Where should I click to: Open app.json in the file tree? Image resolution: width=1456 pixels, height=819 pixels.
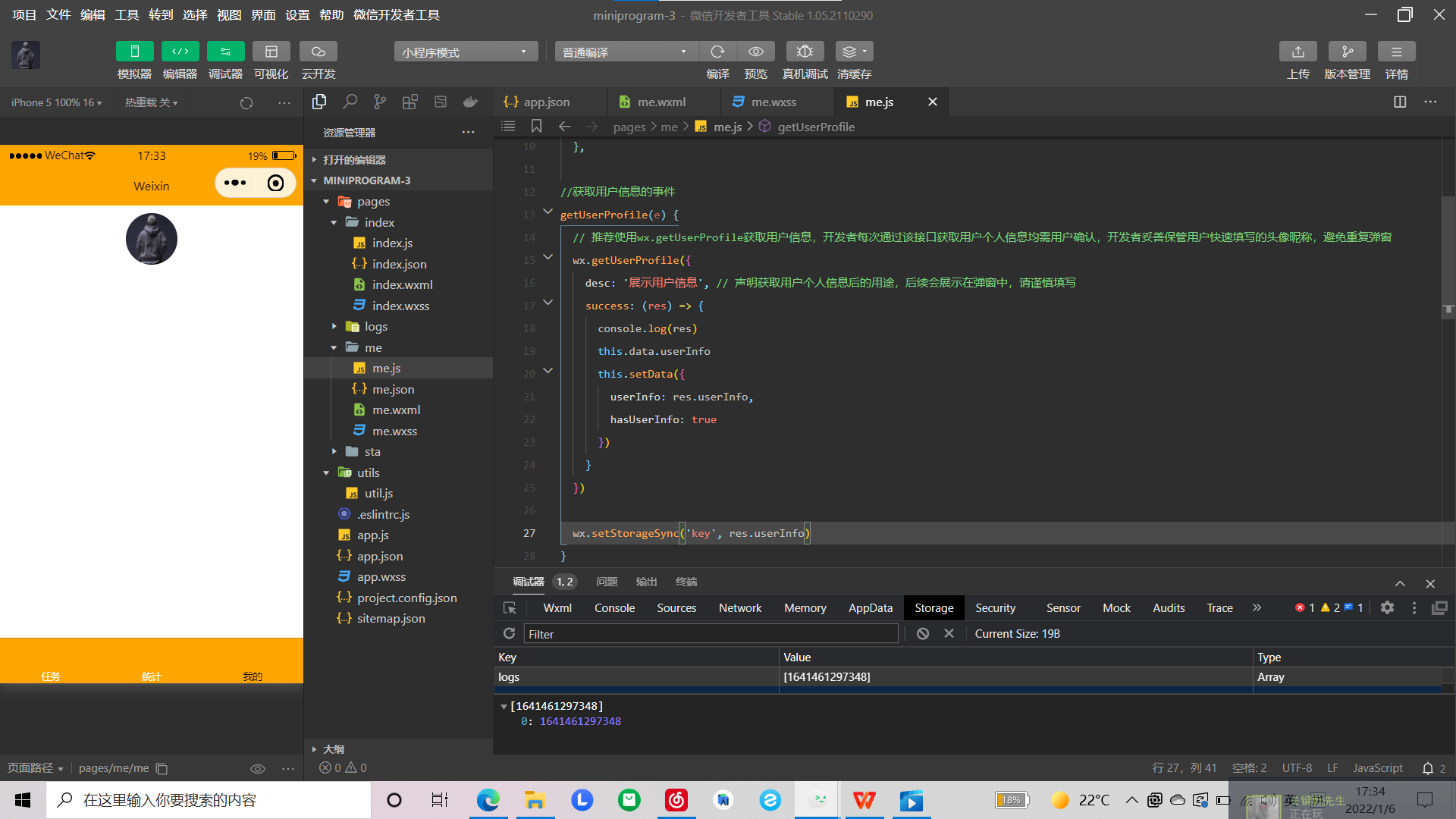point(380,556)
